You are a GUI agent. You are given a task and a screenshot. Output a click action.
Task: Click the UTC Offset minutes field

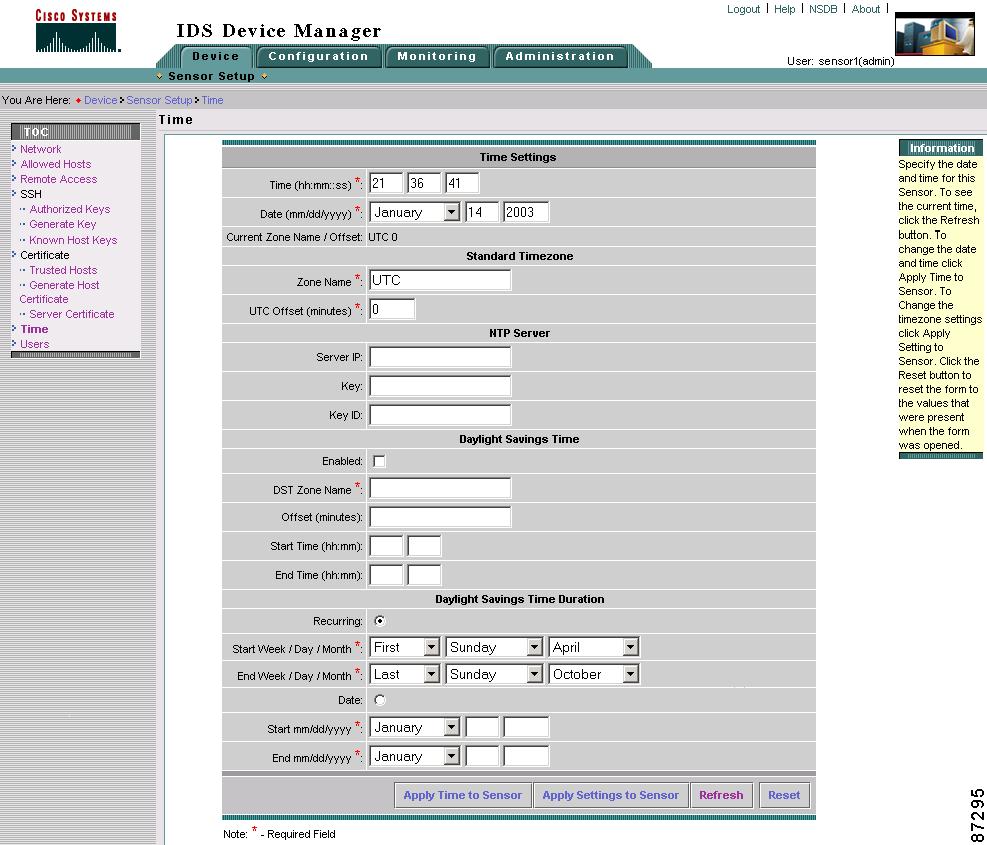(392, 309)
